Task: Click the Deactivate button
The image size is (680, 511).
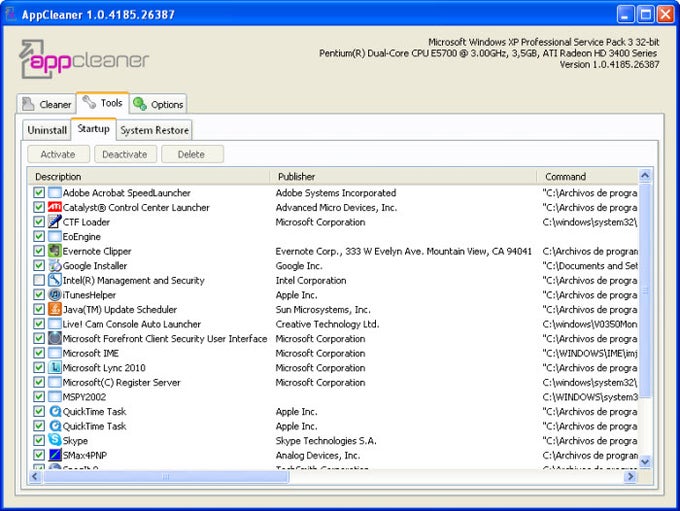Action: click(125, 154)
